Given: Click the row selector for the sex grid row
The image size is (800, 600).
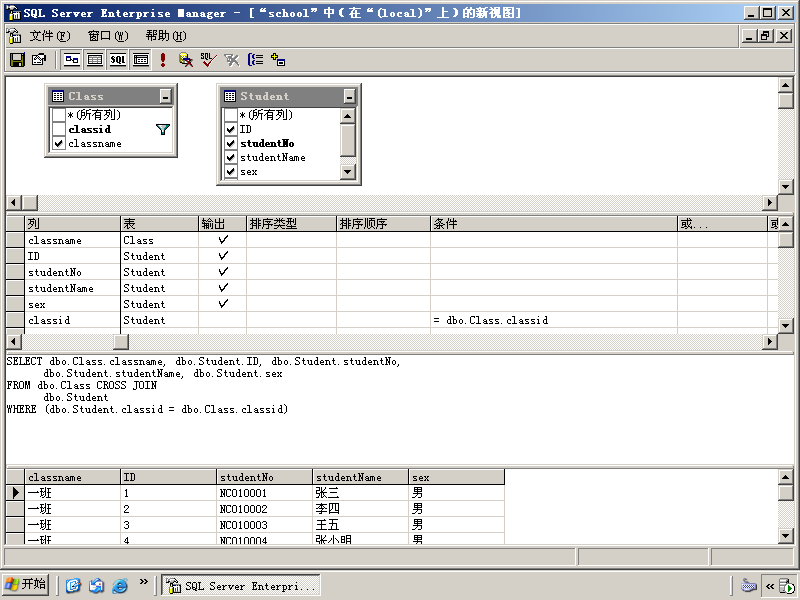Looking at the screenshot, I should click(x=15, y=304).
